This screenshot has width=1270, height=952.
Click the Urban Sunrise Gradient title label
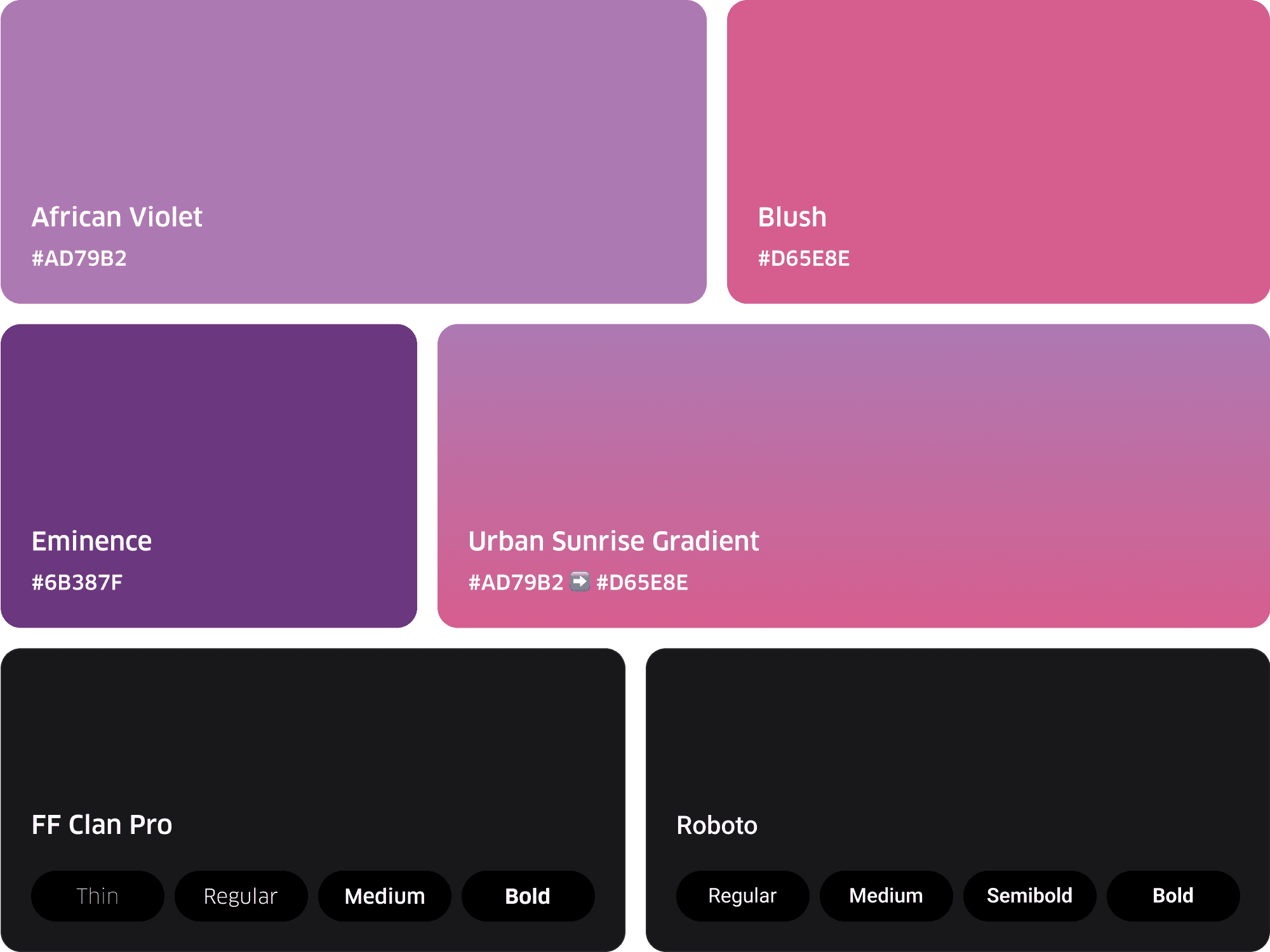click(613, 541)
